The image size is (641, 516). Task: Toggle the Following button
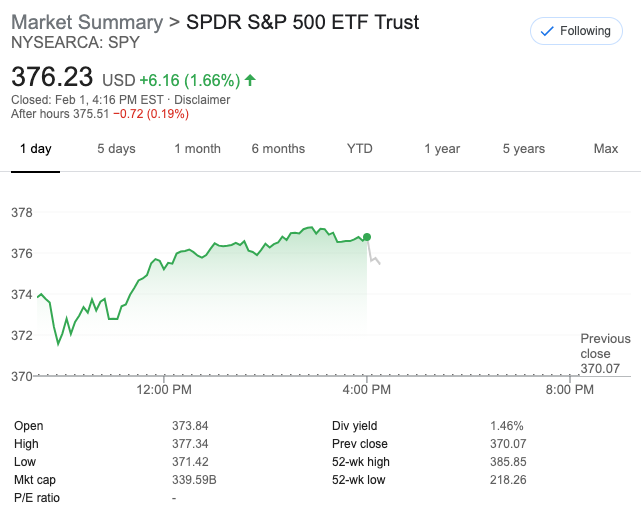tap(575, 31)
